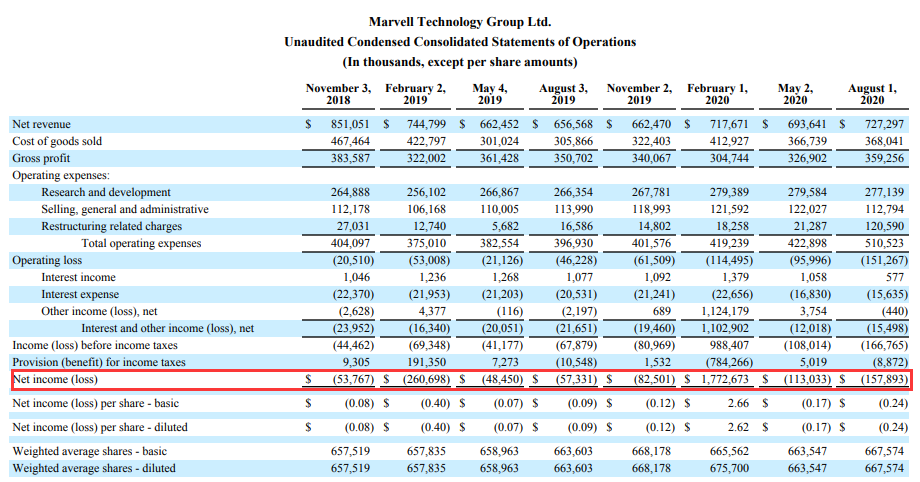Click the Operating expenses: label
The height and width of the screenshot is (482, 920).
click(x=61, y=176)
